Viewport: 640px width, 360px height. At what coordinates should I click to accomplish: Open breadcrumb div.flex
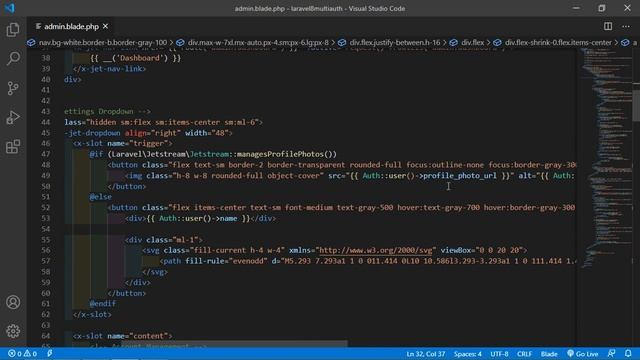(x=472, y=42)
